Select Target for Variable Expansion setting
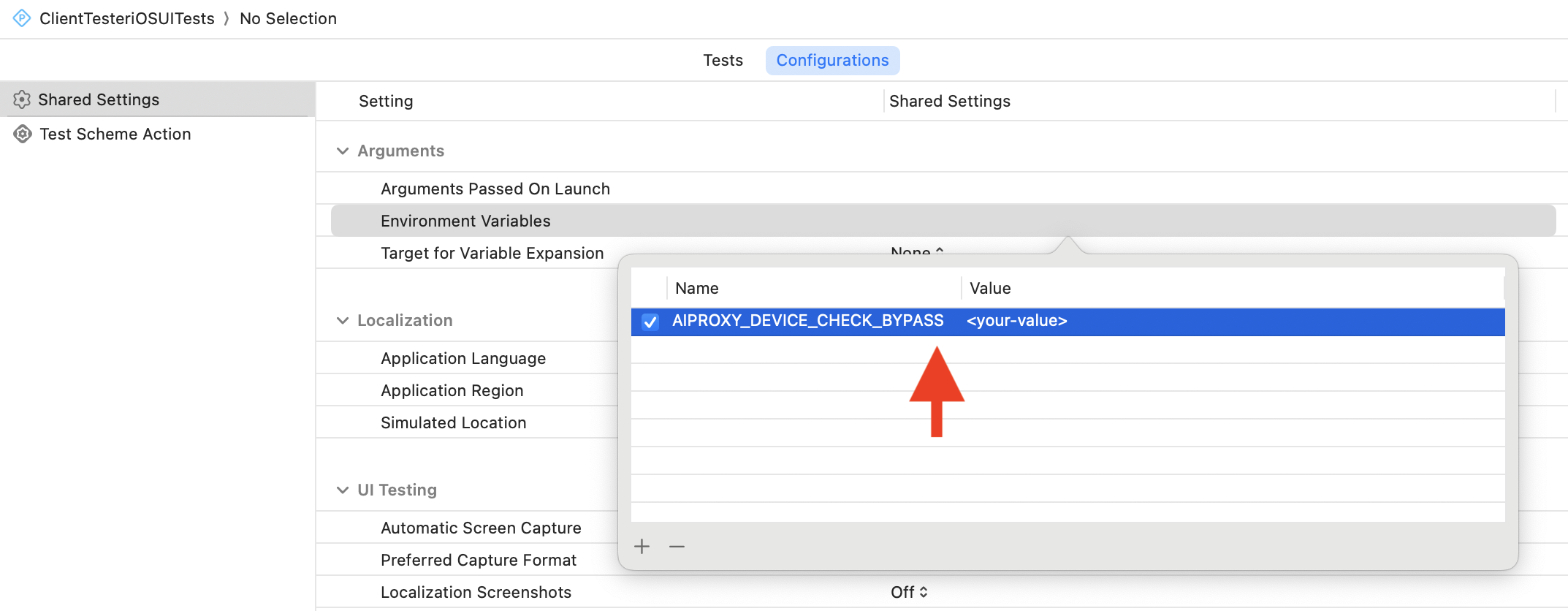Viewport: 1568px width, 611px height. 492,253
